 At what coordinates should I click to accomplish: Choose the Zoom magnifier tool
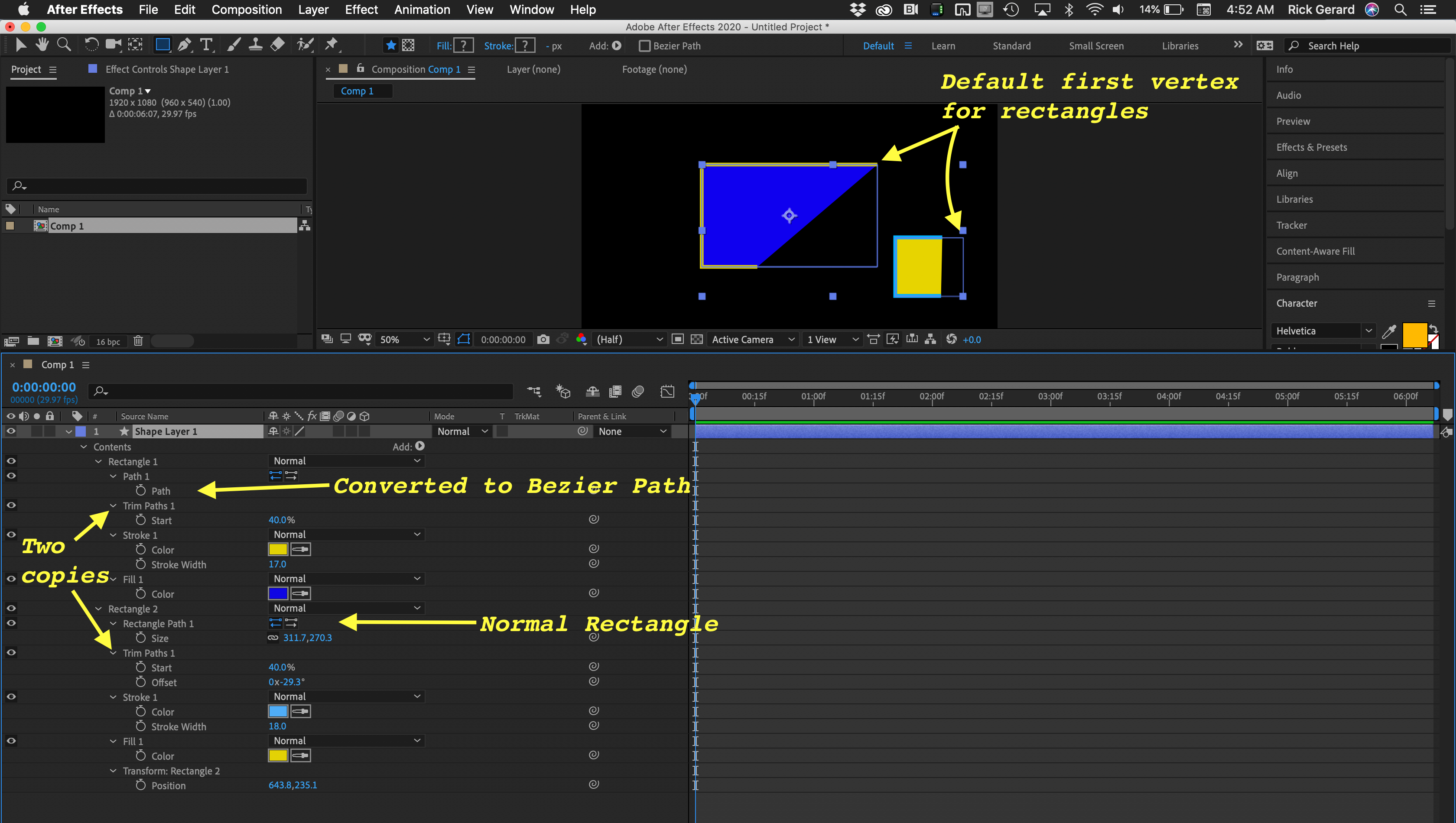pos(64,45)
